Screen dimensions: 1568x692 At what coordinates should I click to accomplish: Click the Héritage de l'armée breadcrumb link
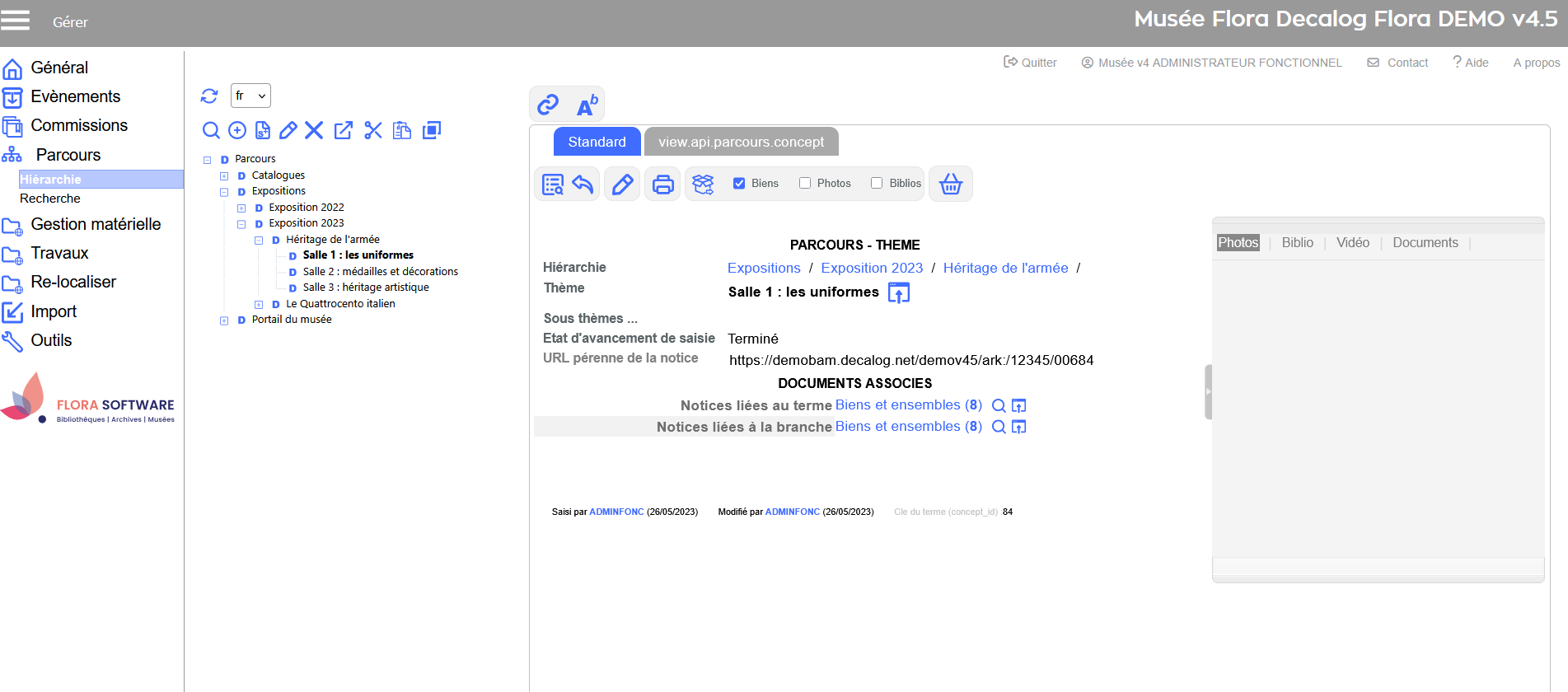tap(1005, 268)
